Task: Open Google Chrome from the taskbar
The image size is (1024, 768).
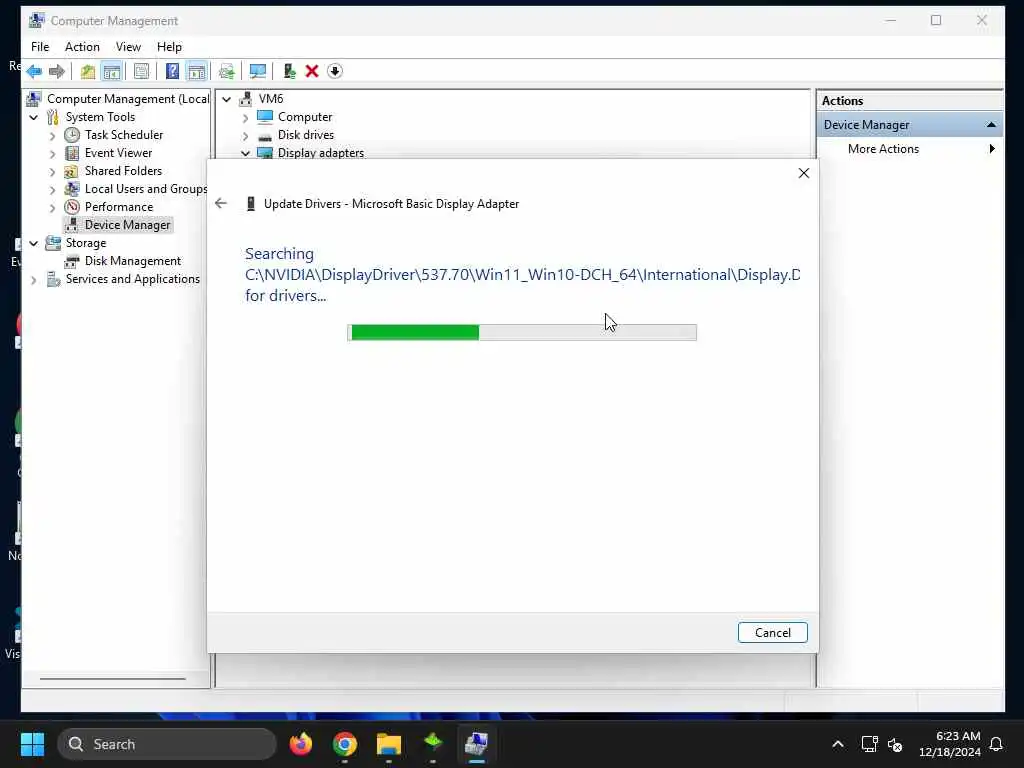Action: 345,744
